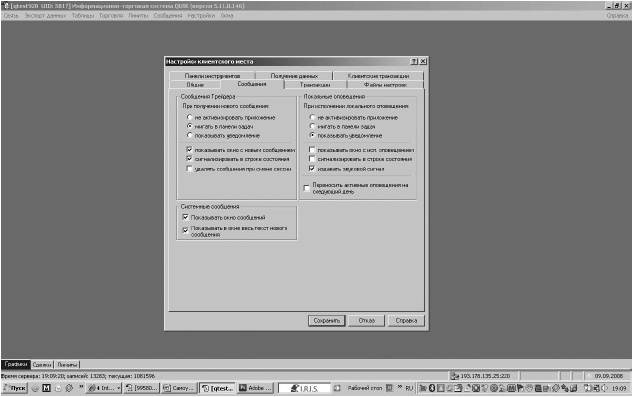The height and width of the screenshot is (397, 633).
Task: Enable 'Переносить активные оповещения на следующий день'
Action: point(307,188)
